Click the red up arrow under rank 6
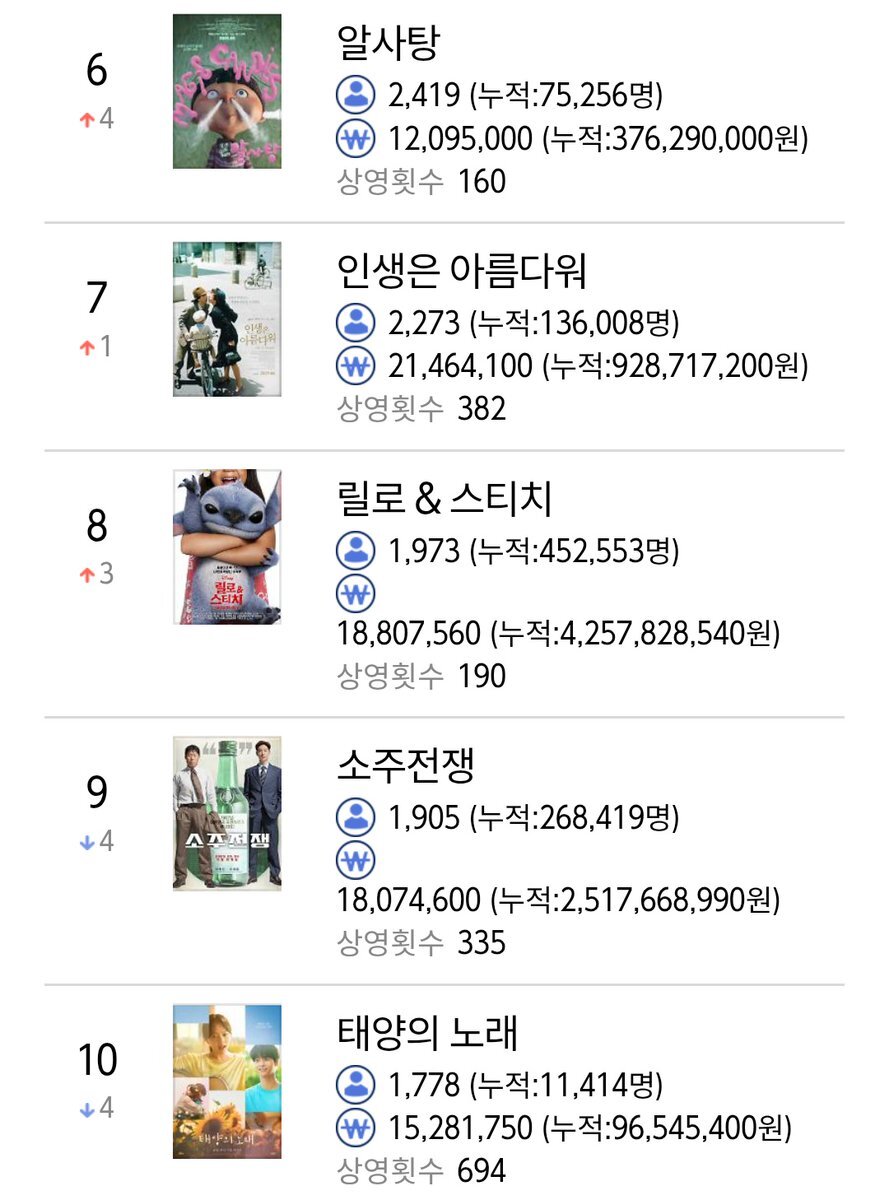The height and width of the screenshot is (1200, 889). pyautogui.click(x=86, y=119)
